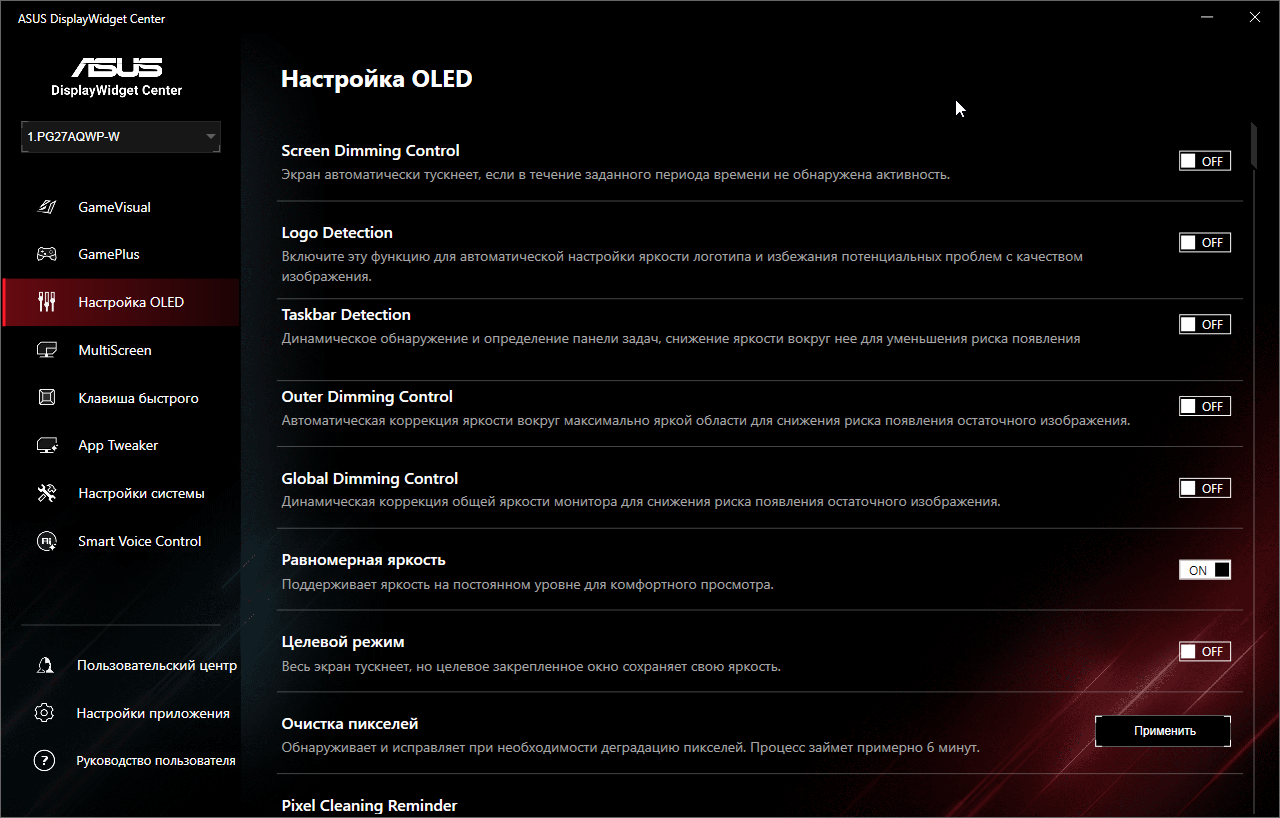Click the Pixel Cleaning Reminder heading
Image resolution: width=1280 pixels, height=818 pixels.
369,806
